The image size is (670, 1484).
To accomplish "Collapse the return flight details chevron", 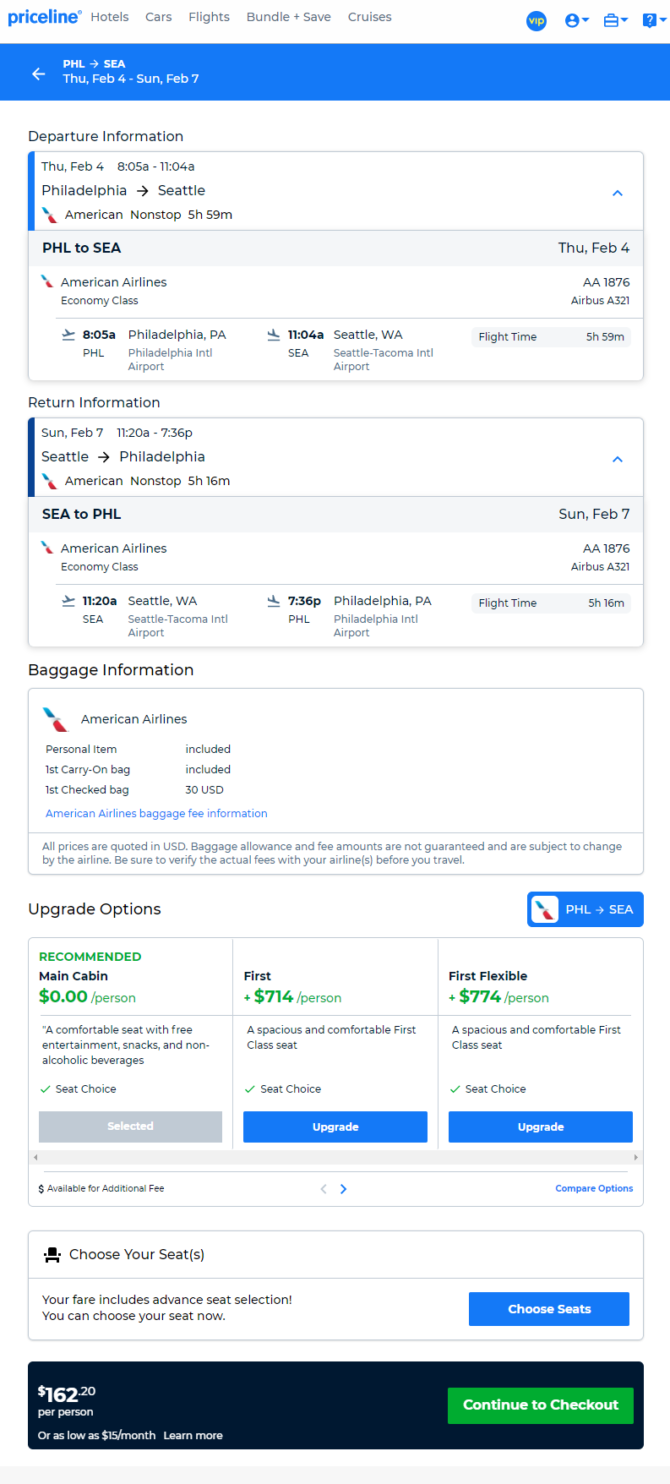I will [x=617, y=459].
